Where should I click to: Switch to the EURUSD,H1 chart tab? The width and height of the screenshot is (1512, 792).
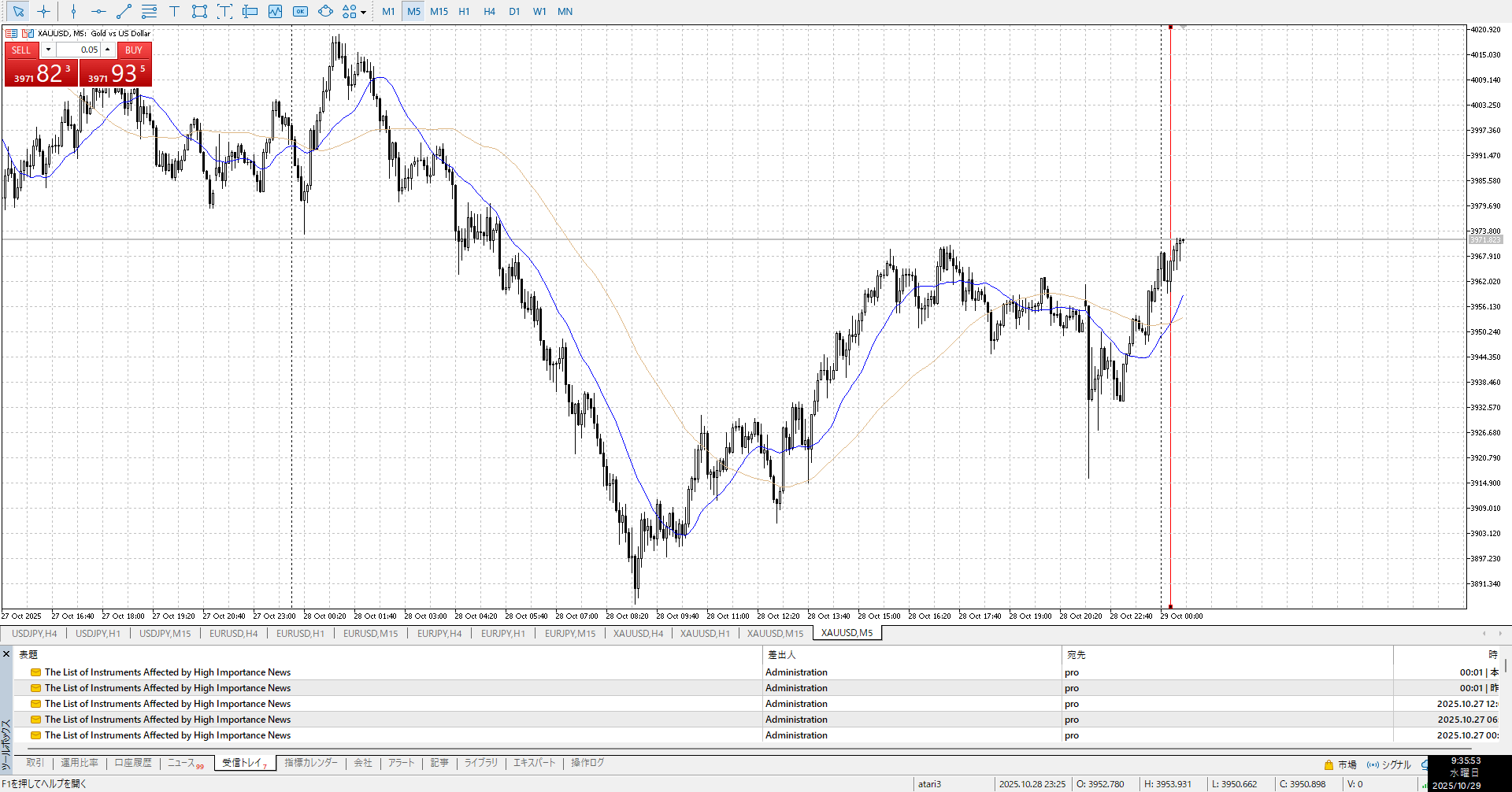point(300,633)
